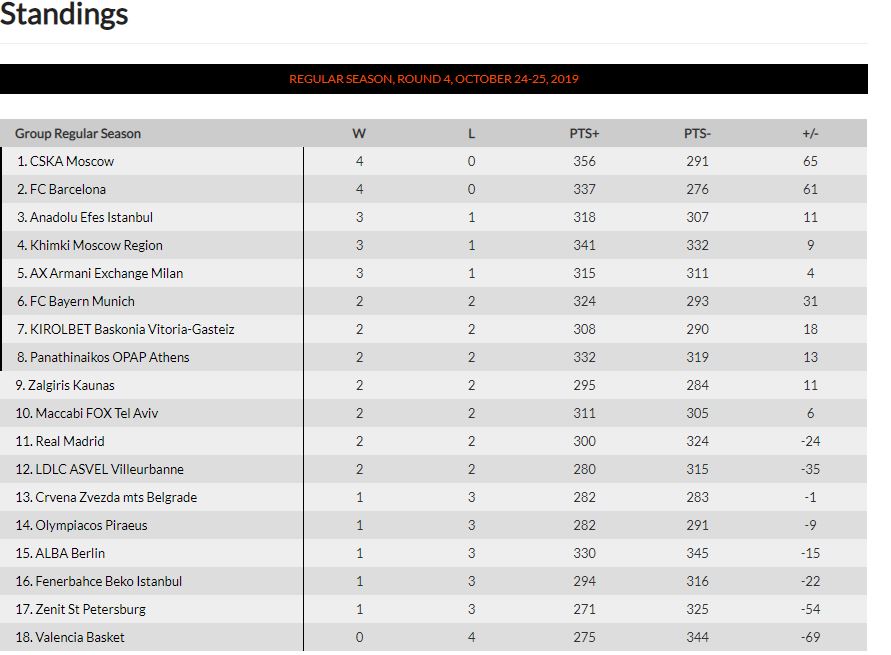Image resolution: width=891 pixels, height=655 pixels.
Task: Click Maccabi FOX Tel Aviv
Action: [x=97, y=413]
